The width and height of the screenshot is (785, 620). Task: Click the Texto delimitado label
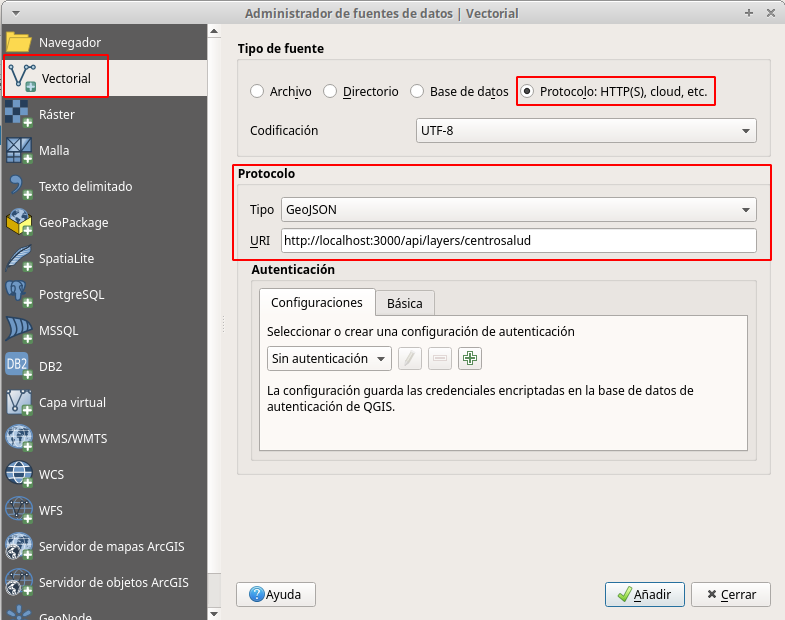click(86, 186)
